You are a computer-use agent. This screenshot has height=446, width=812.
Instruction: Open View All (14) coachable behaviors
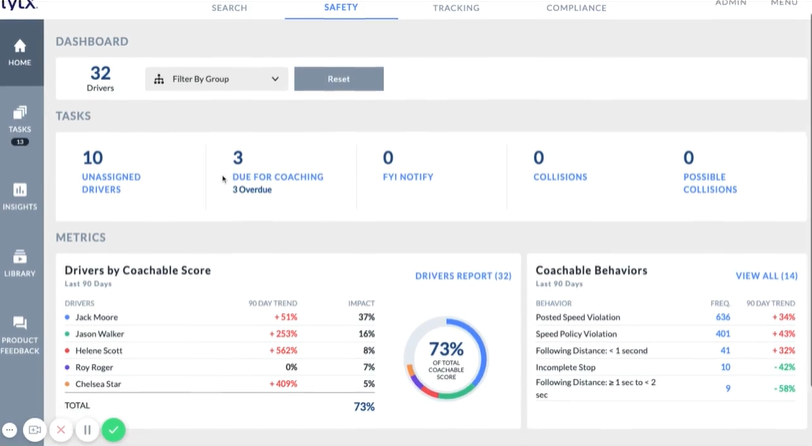pos(766,276)
